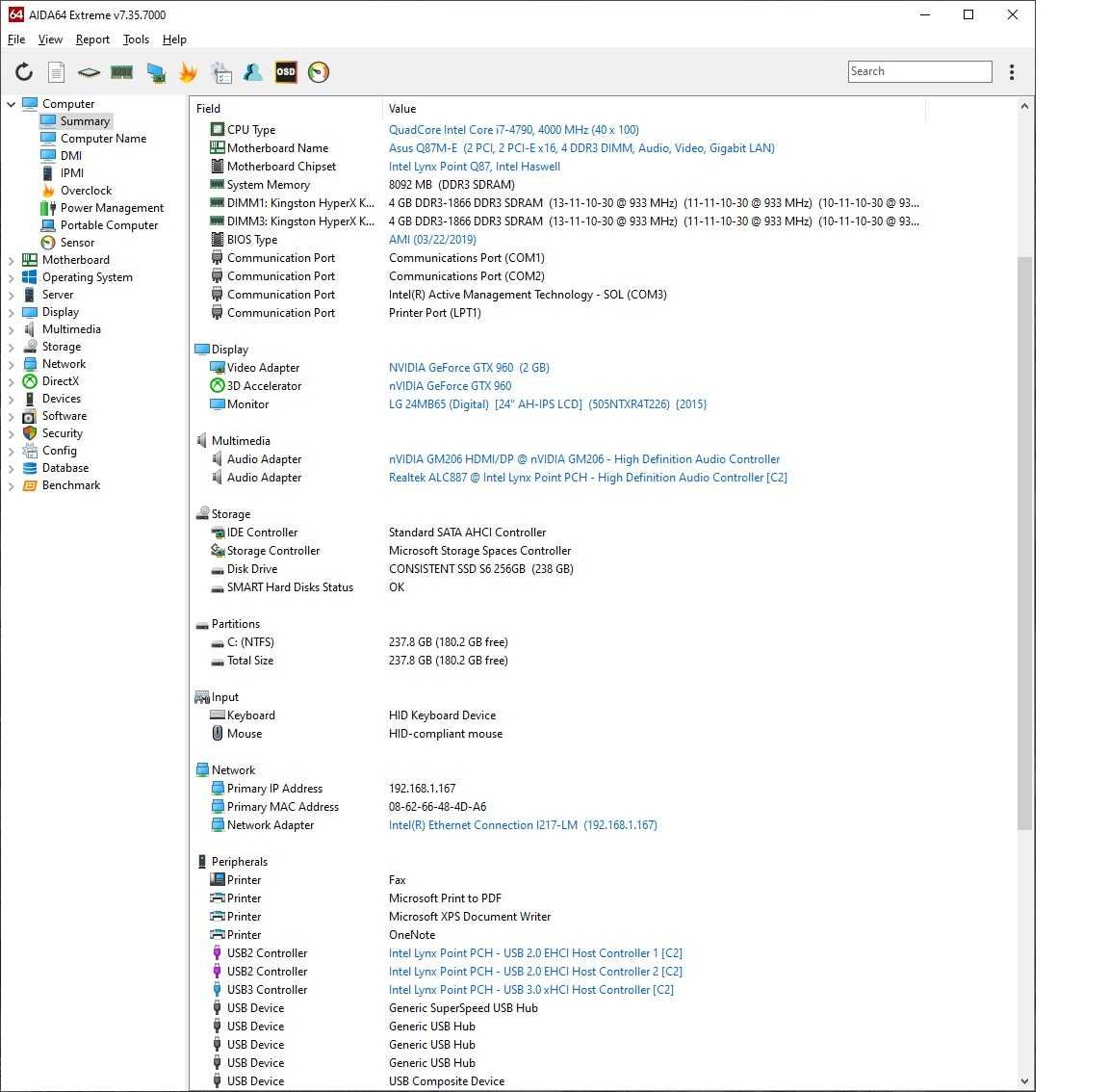Open the Intel Ethernet Connection I217-LM link
Image resolution: width=1109 pixels, height=1092 pixels.
tap(523, 825)
